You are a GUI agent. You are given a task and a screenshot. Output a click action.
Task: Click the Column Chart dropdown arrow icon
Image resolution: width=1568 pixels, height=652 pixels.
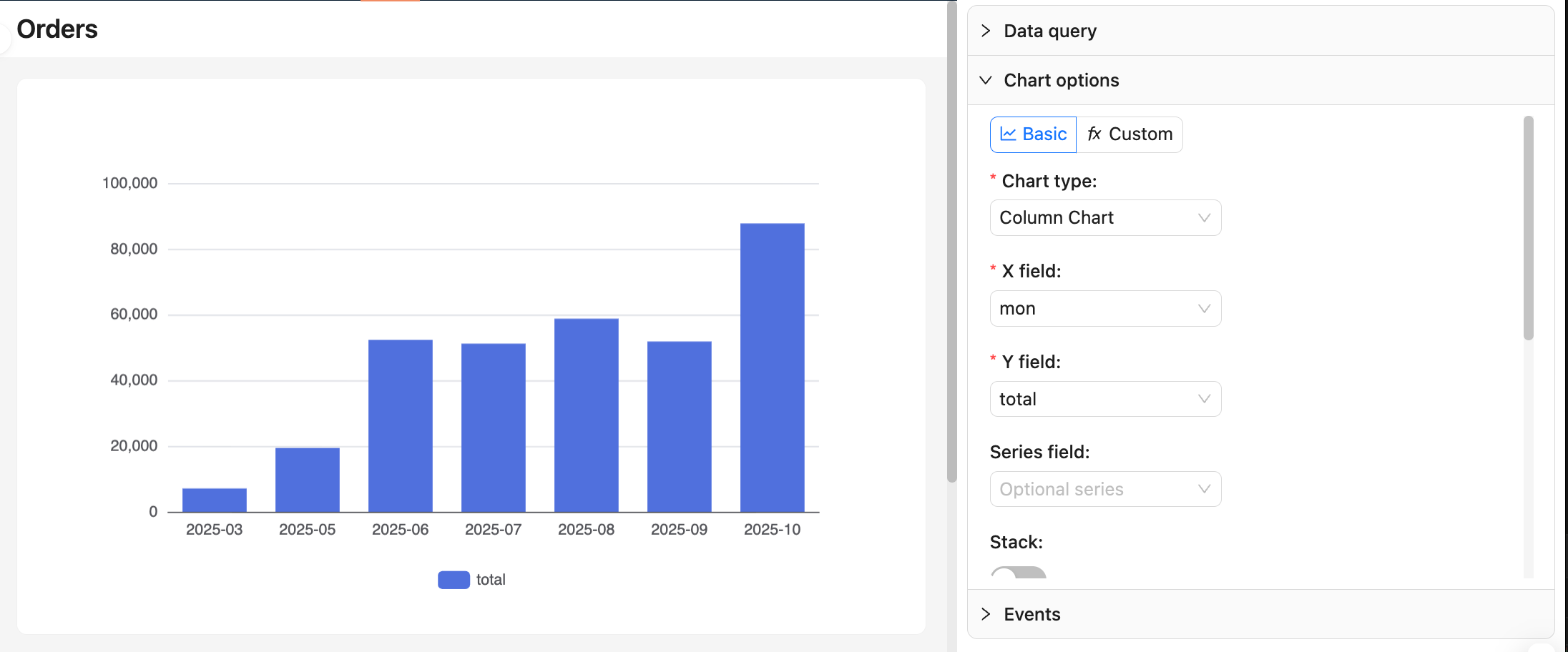(x=1204, y=218)
